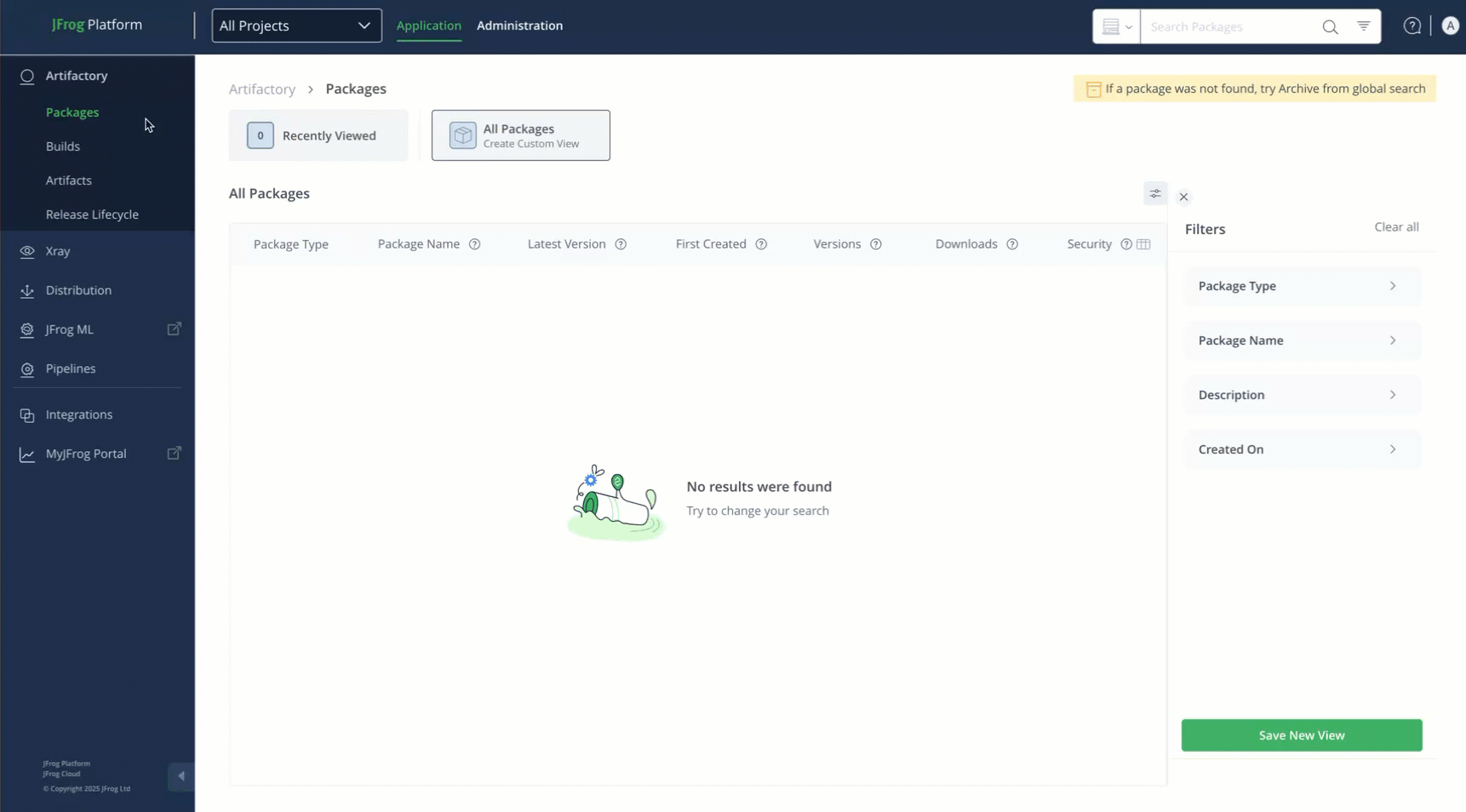This screenshot has height=812, width=1466.
Task: Click the Integrations sidebar icon
Action: pyautogui.click(x=27, y=415)
